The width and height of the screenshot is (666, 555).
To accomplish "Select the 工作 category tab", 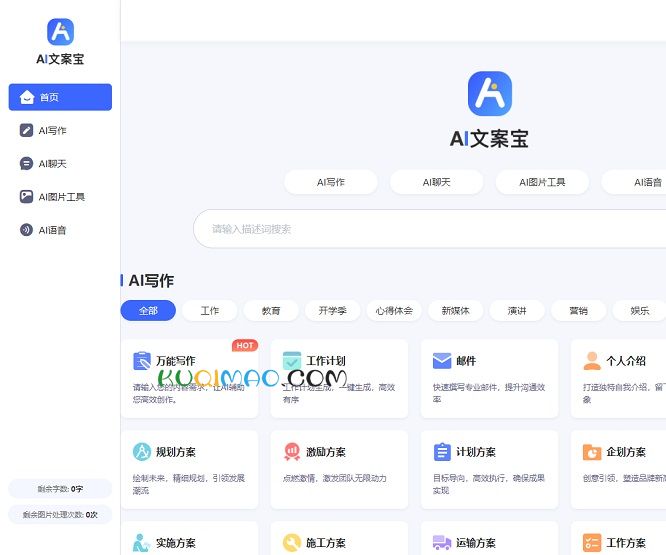I will tap(210, 310).
